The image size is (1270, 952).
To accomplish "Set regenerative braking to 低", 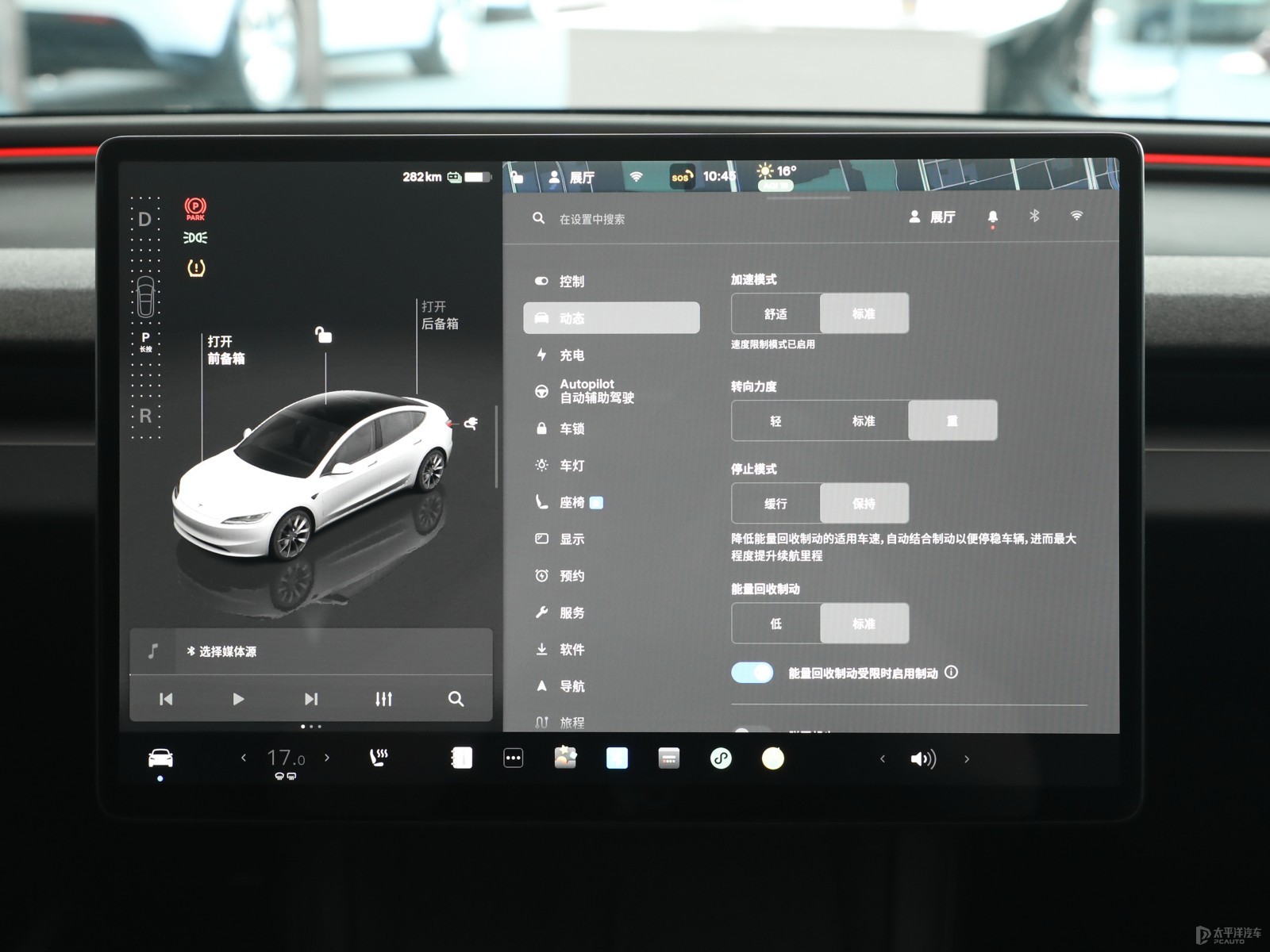I will point(775,624).
